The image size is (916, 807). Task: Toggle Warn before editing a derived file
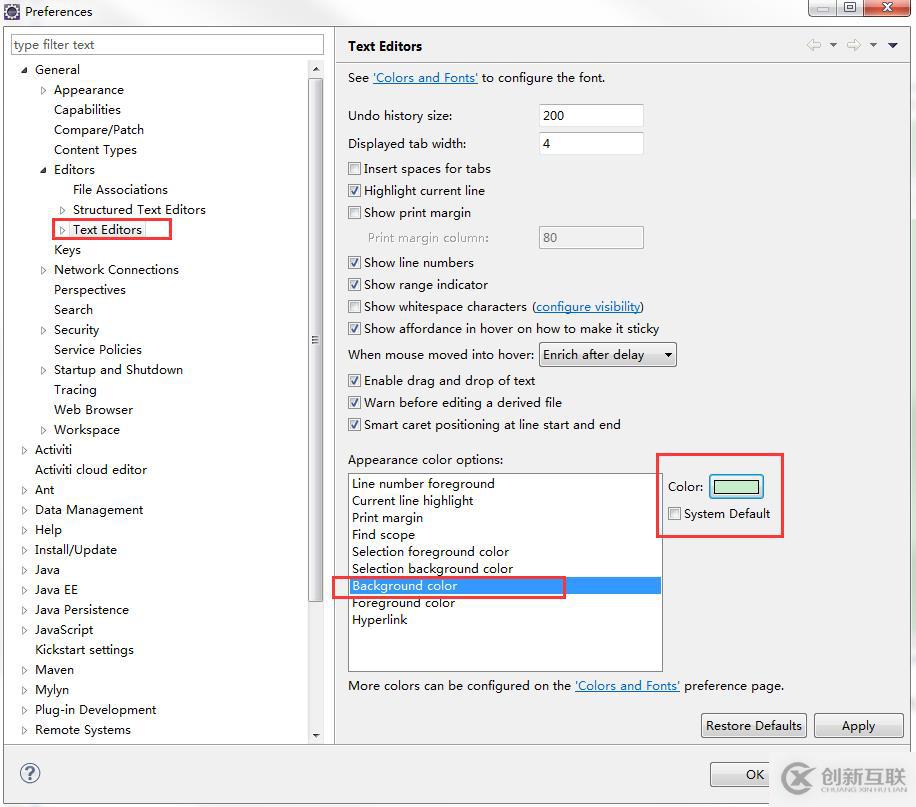(354, 403)
